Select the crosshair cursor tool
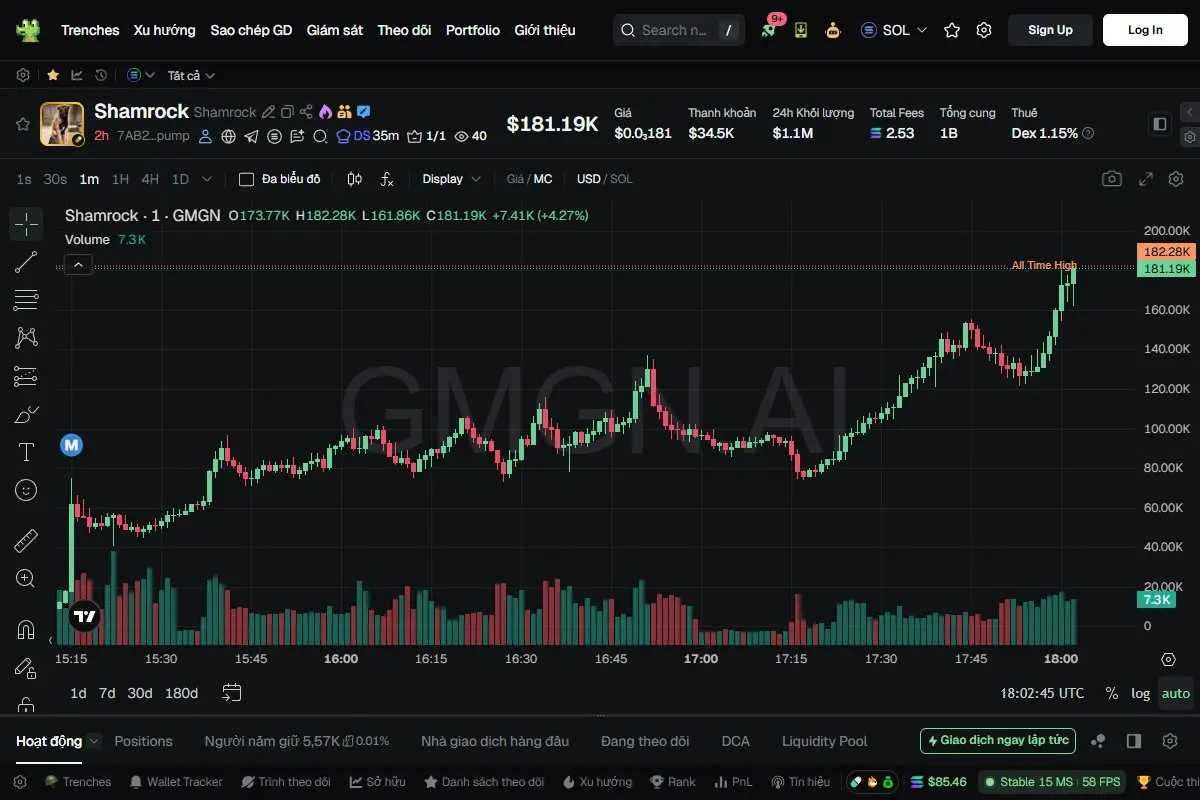 click(26, 224)
